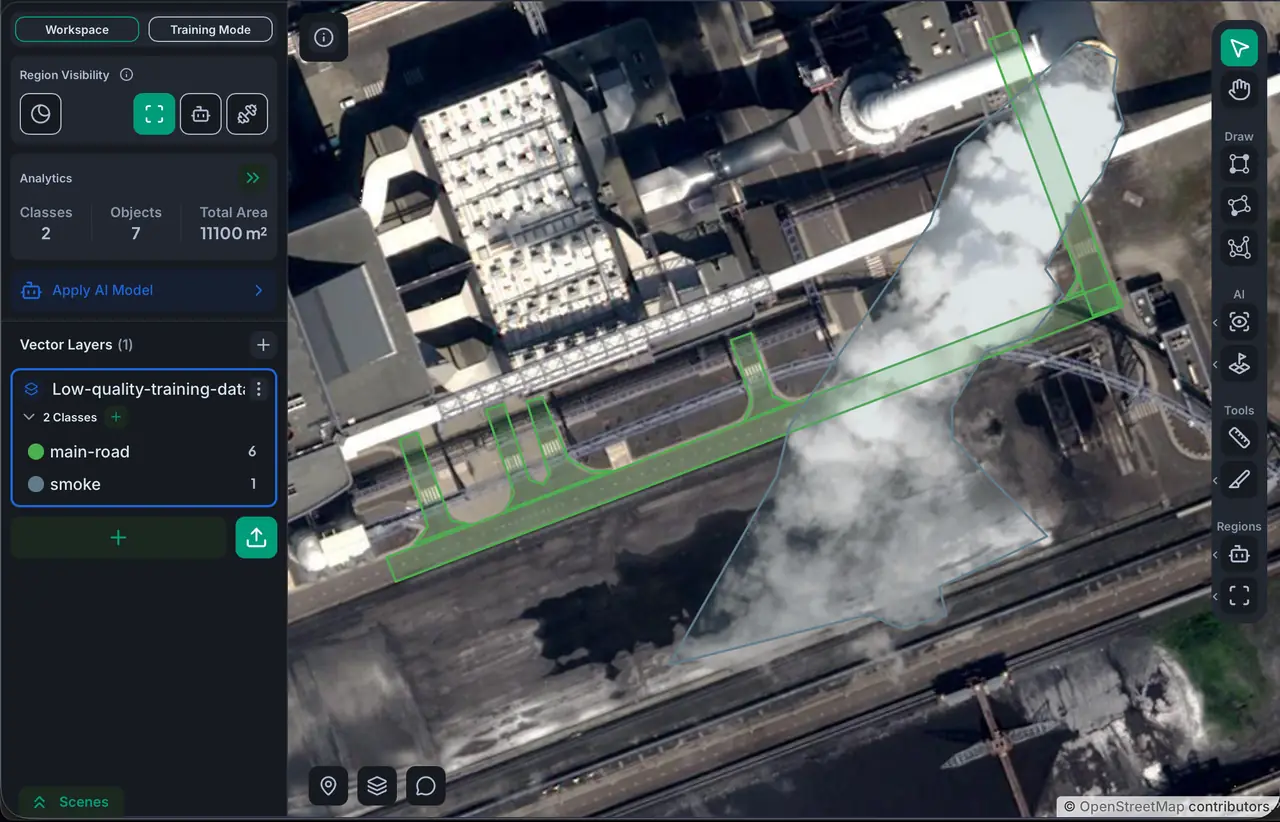The image size is (1280, 822).
Task: Select the Low-quality-training-data layer name
Action: coord(148,389)
